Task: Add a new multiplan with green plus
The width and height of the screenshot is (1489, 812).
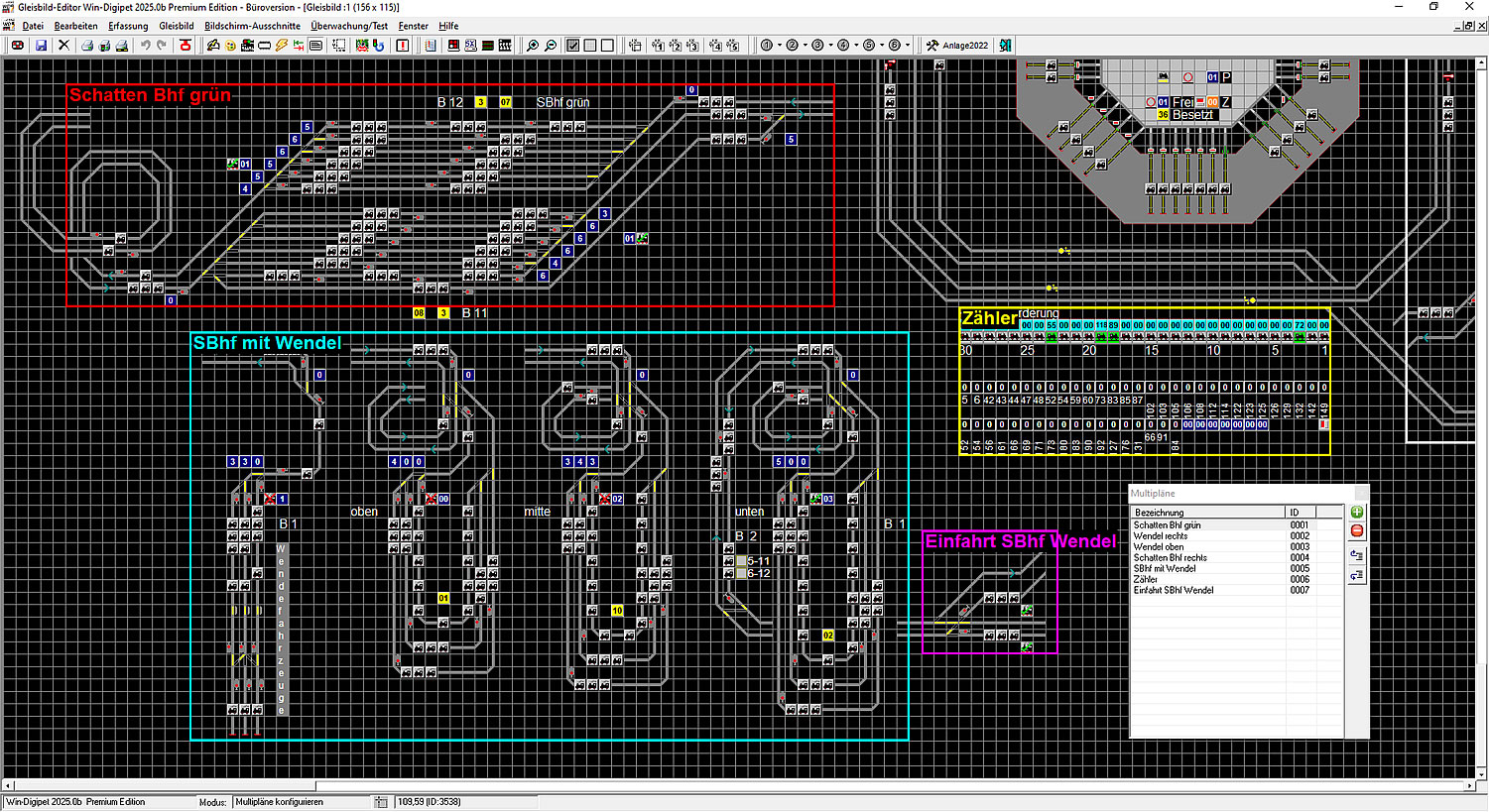Action: tap(1356, 513)
